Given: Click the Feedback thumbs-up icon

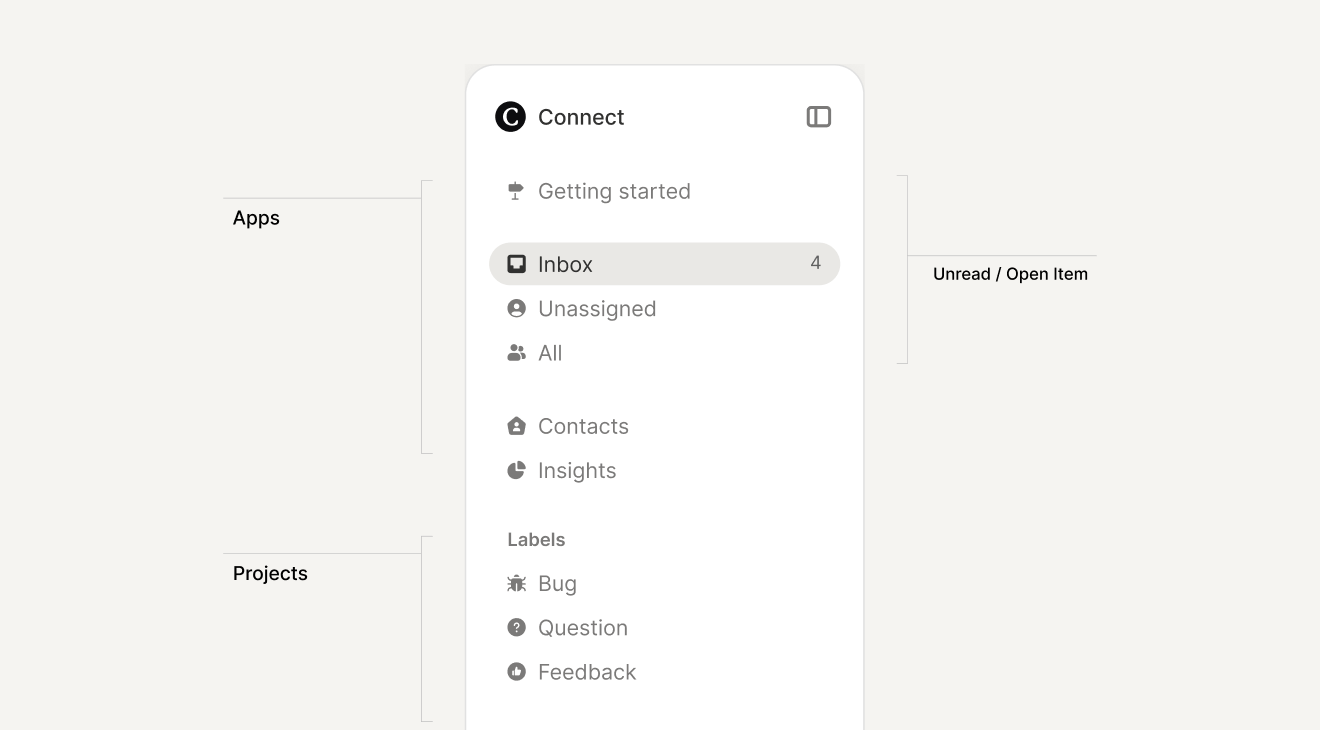Looking at the screenshot, I should point(516,672).
